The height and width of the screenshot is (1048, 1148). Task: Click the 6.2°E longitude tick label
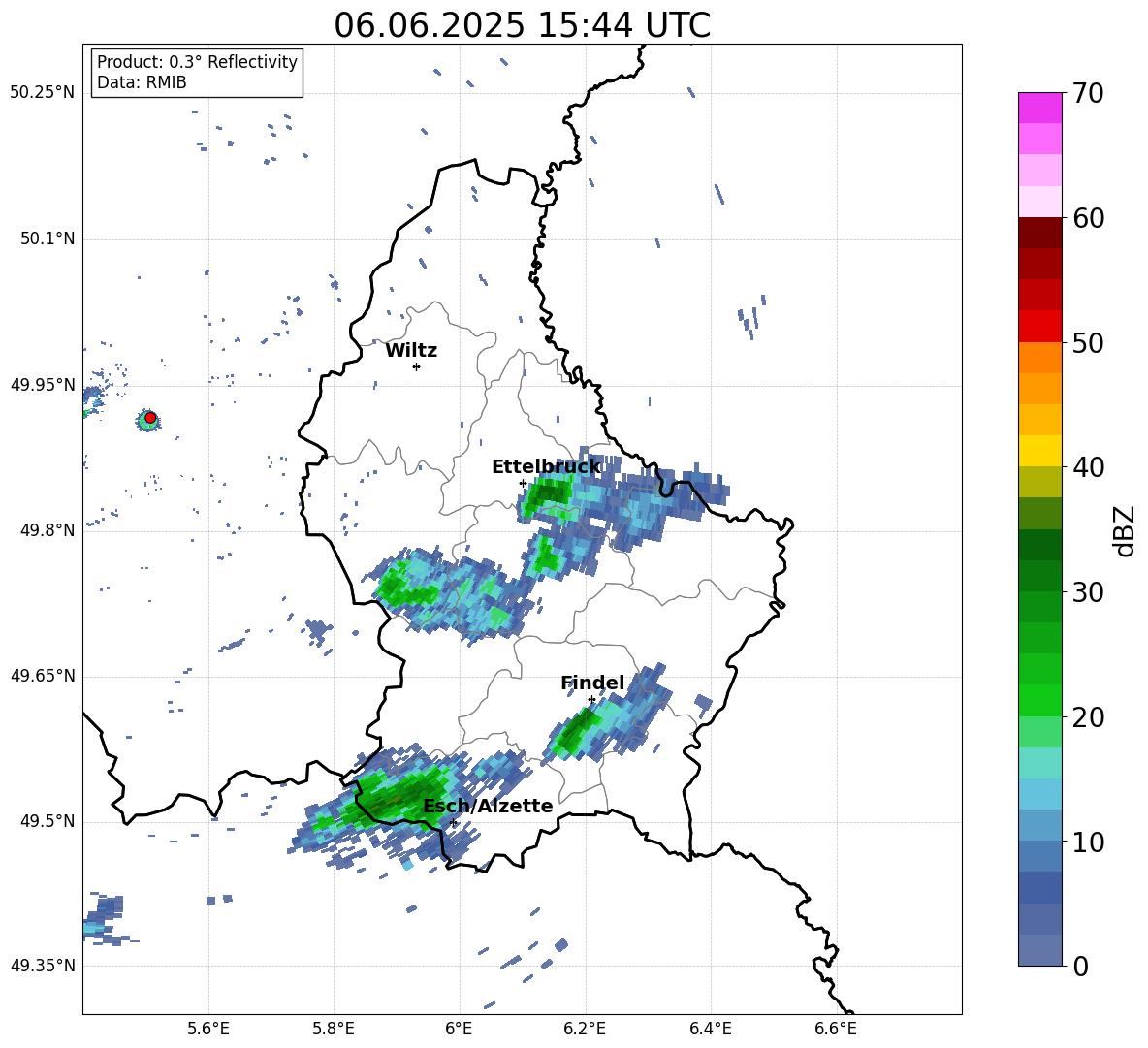tap(585, 1029)
